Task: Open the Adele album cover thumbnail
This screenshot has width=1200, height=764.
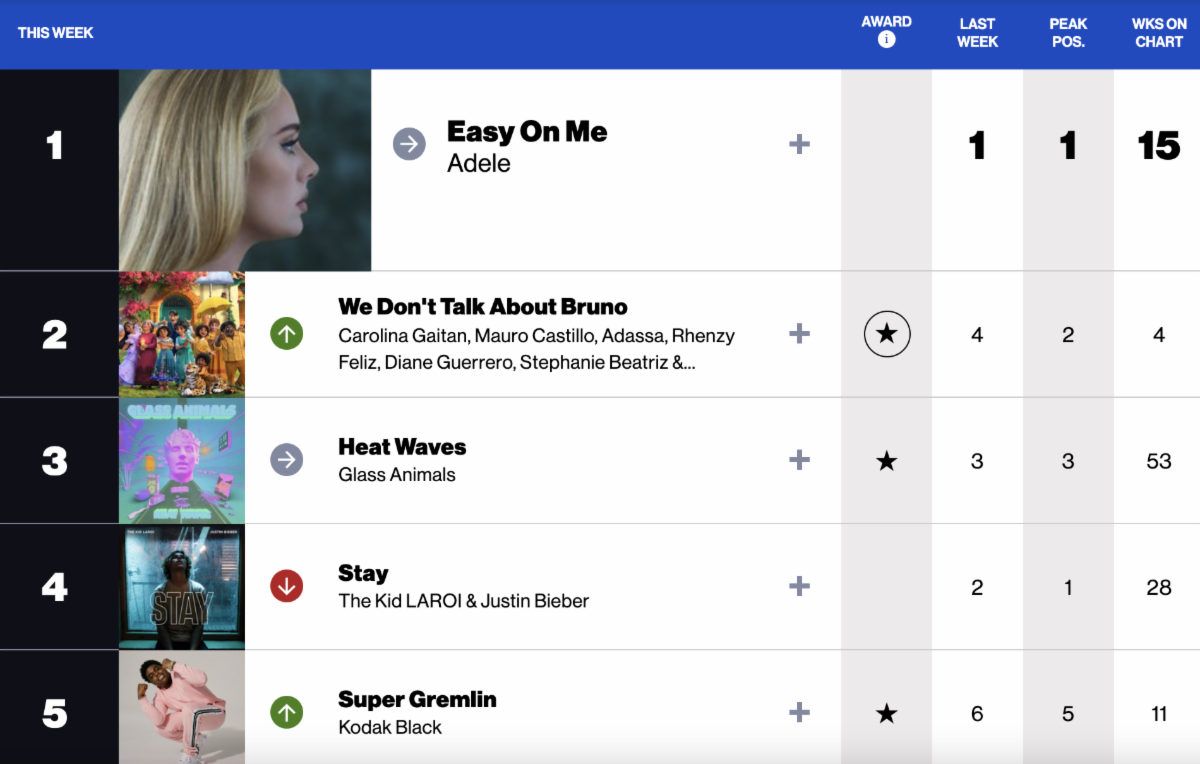Action: pyautogui.click(x=245, y=170)
